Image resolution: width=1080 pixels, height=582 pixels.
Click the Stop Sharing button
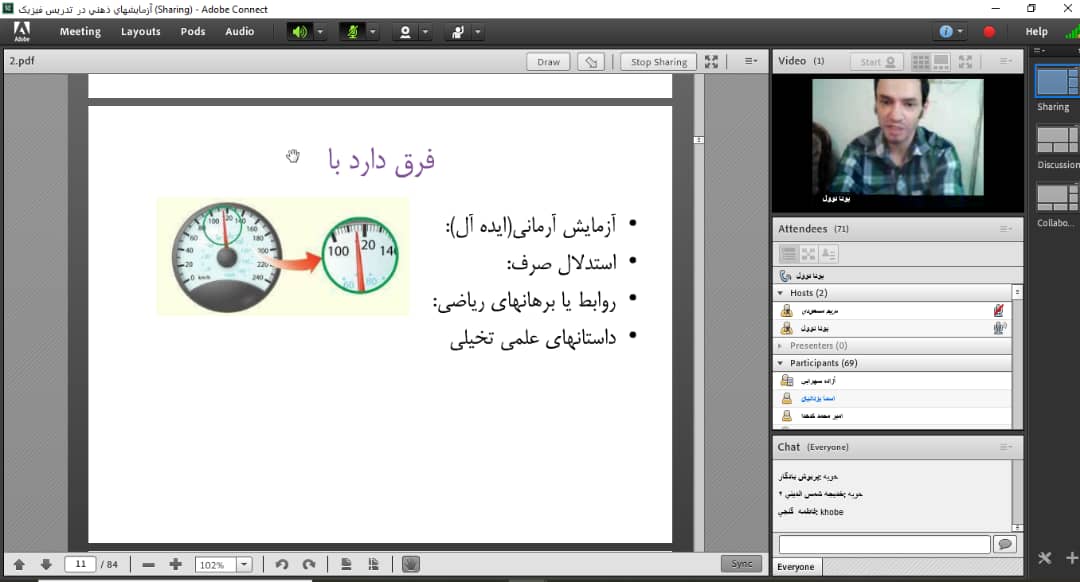658,62
